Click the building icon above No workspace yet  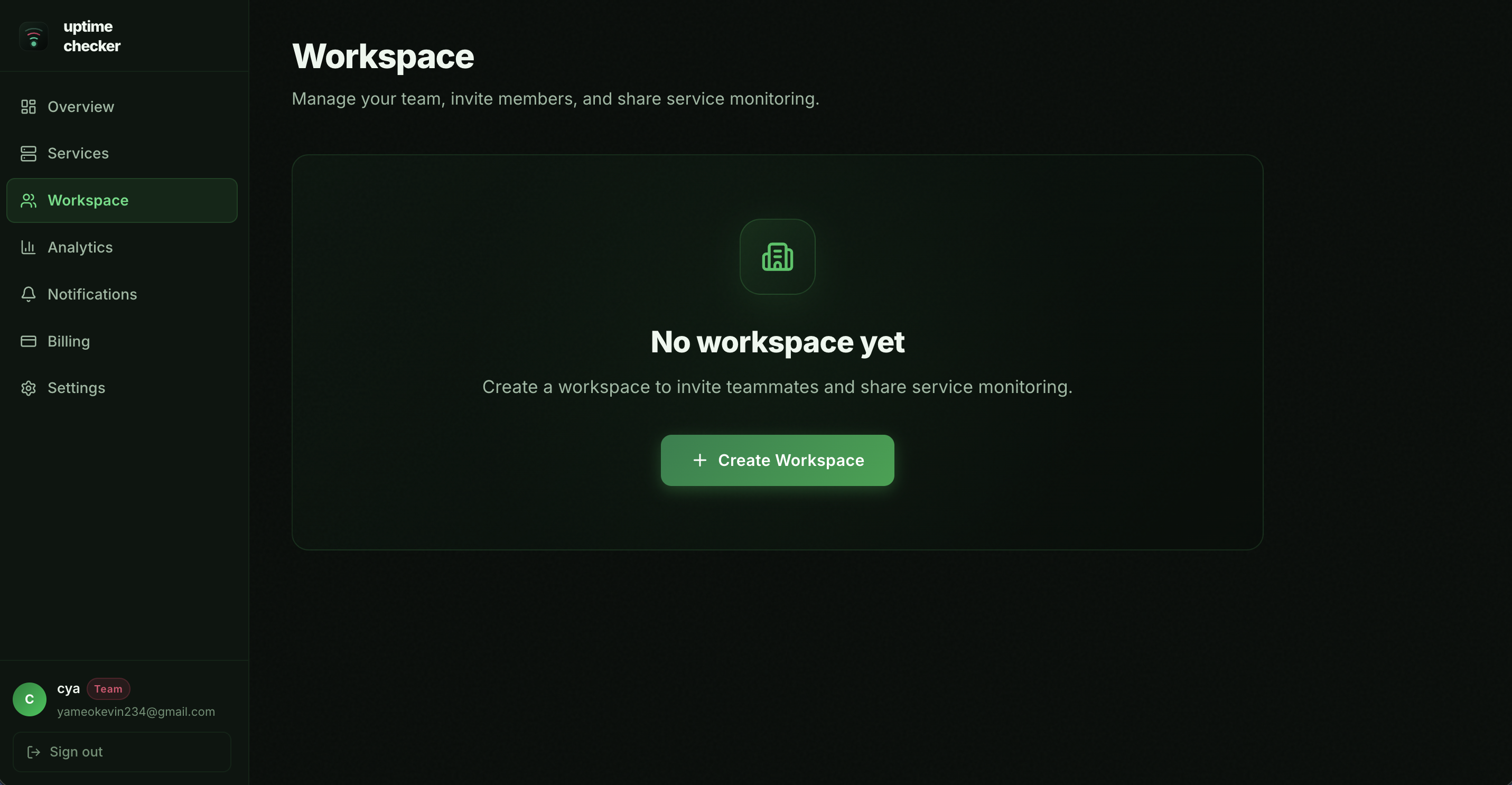coord(777,257)
